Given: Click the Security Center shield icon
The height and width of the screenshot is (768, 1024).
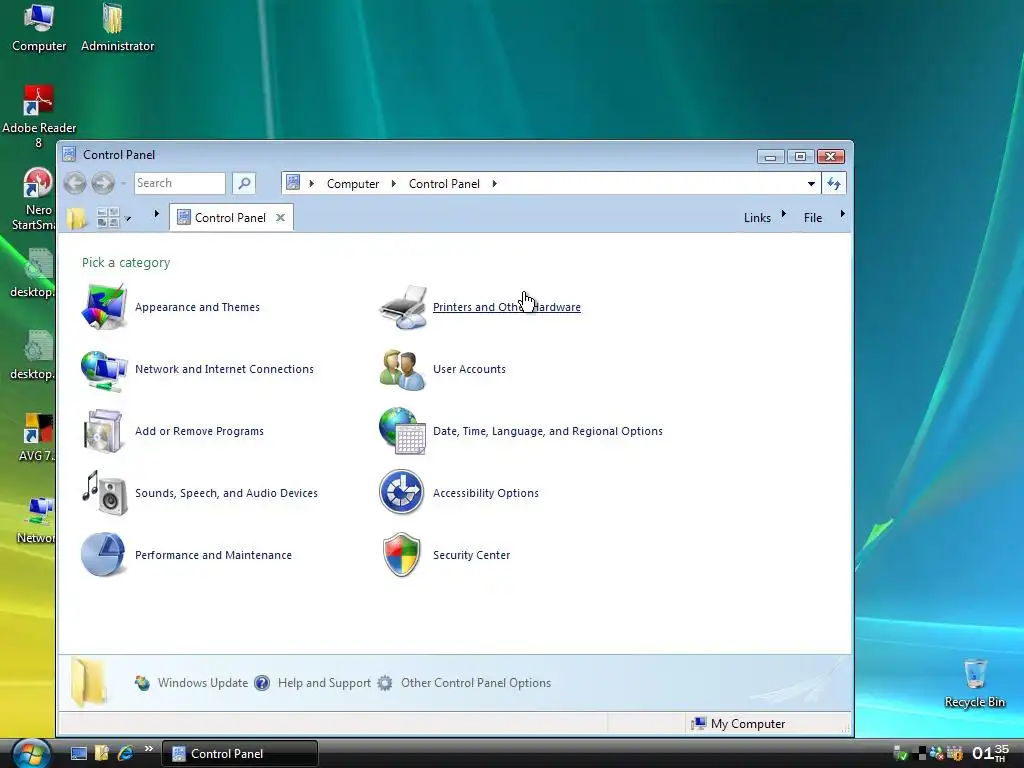Looking at the screenshot, I should tap(402, 554).
